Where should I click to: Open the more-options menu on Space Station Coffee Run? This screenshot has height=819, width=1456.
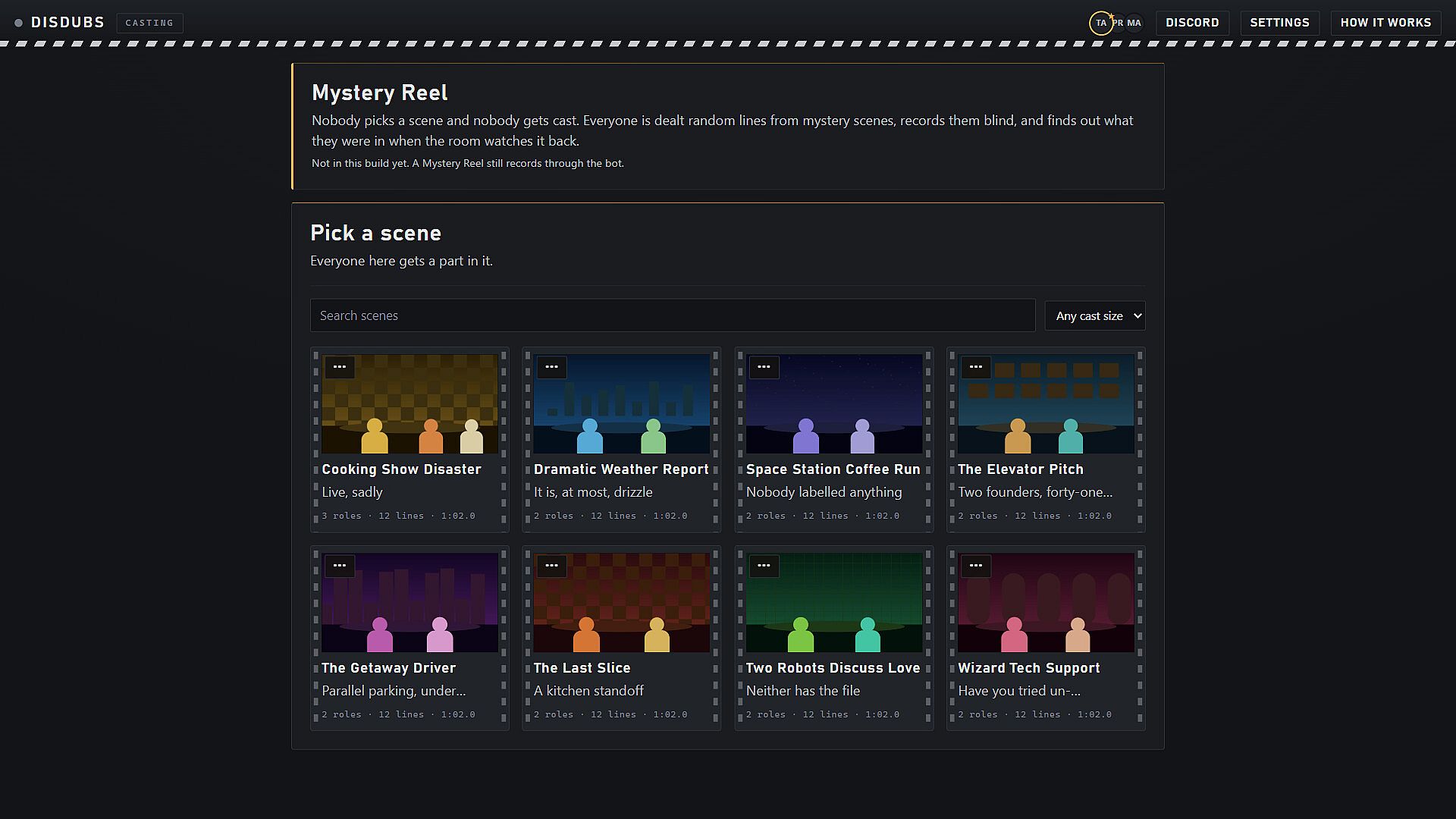[x=764, y=367]
